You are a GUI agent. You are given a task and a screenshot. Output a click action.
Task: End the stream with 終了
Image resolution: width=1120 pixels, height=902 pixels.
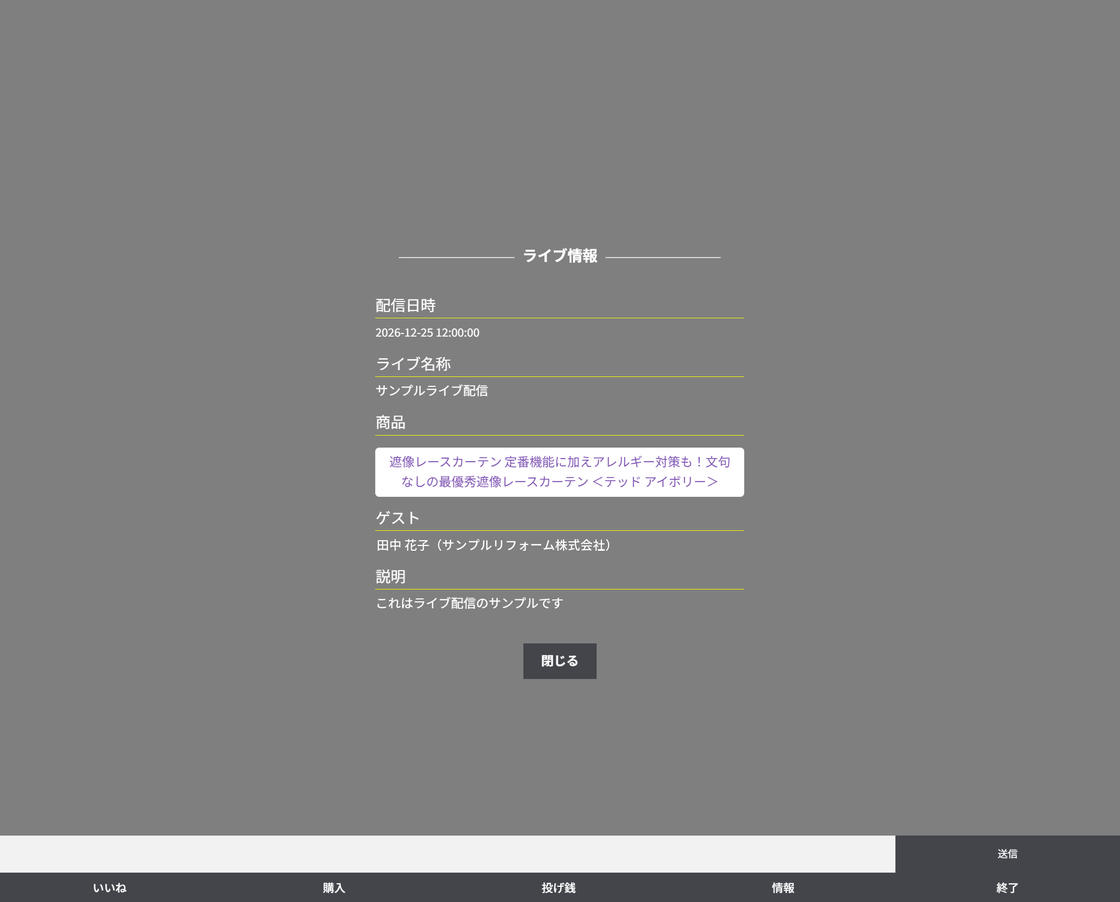(x=1007, y=888)
